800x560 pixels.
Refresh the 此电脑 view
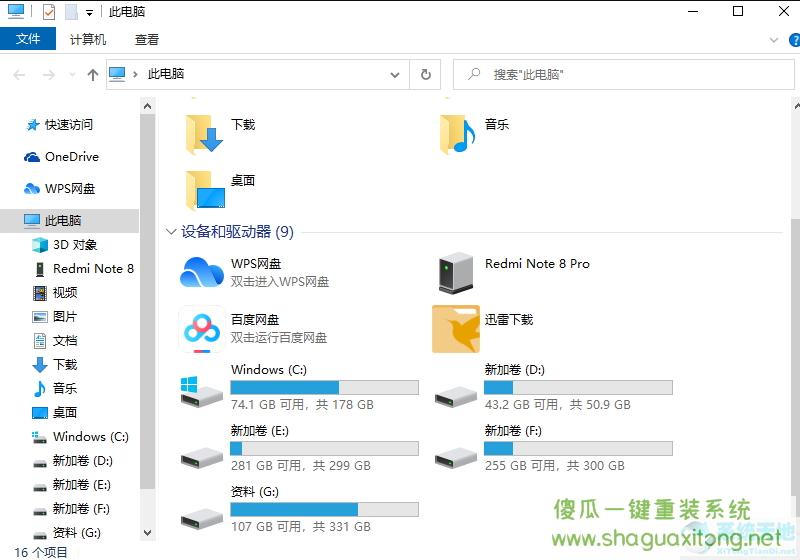(x=426, y=75)
